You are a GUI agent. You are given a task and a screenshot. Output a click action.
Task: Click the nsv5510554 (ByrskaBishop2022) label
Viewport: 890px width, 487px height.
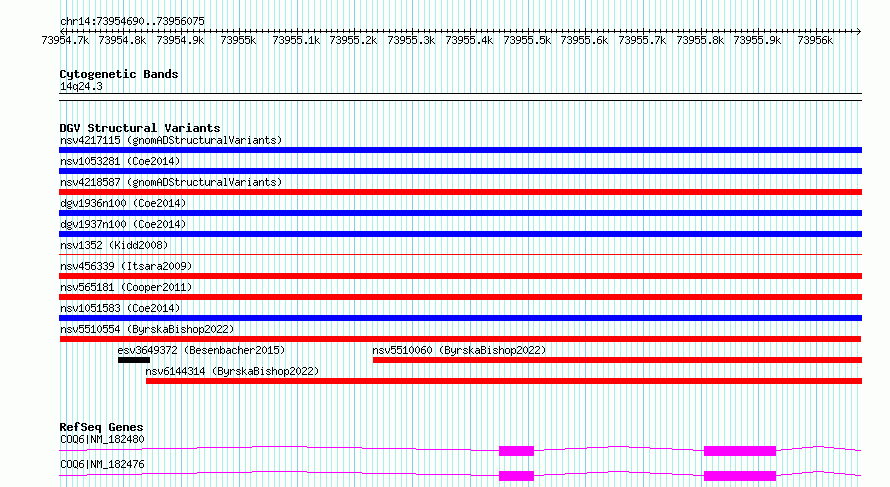tap(147, 329)
